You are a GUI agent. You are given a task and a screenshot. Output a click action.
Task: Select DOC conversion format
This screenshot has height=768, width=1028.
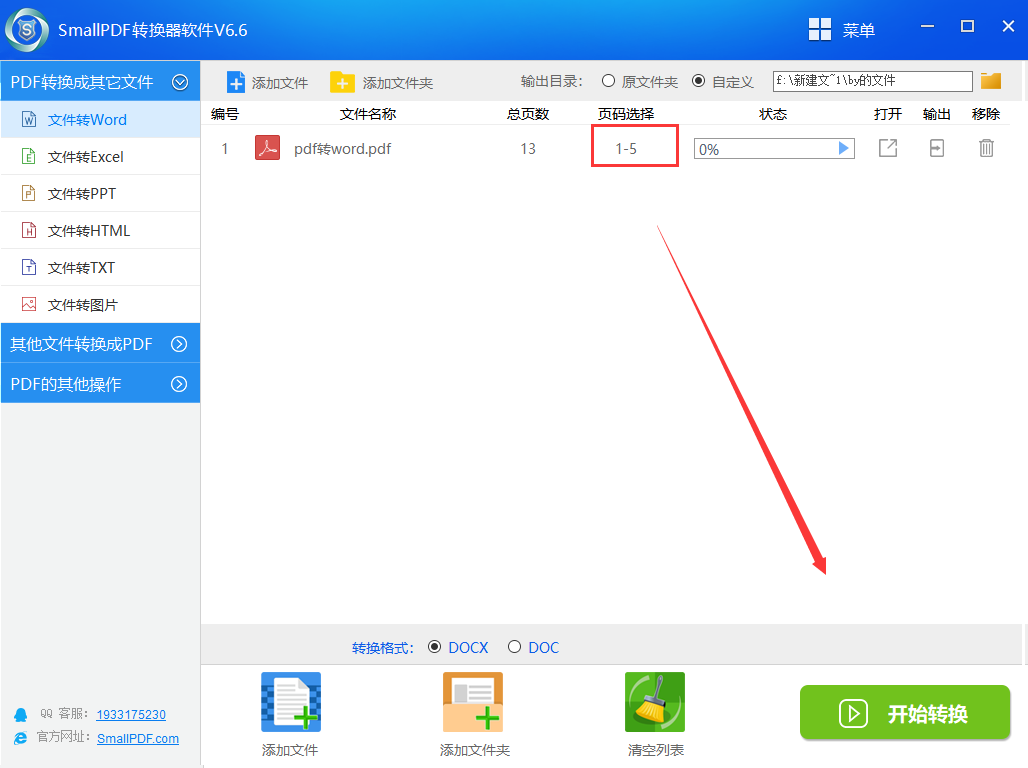point(514,647)
